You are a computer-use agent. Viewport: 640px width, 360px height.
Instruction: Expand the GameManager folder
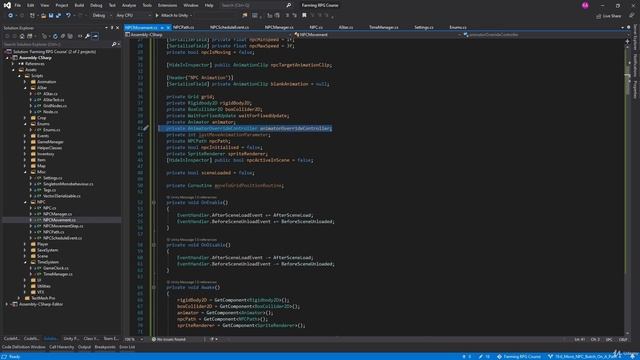coord(25,142)
